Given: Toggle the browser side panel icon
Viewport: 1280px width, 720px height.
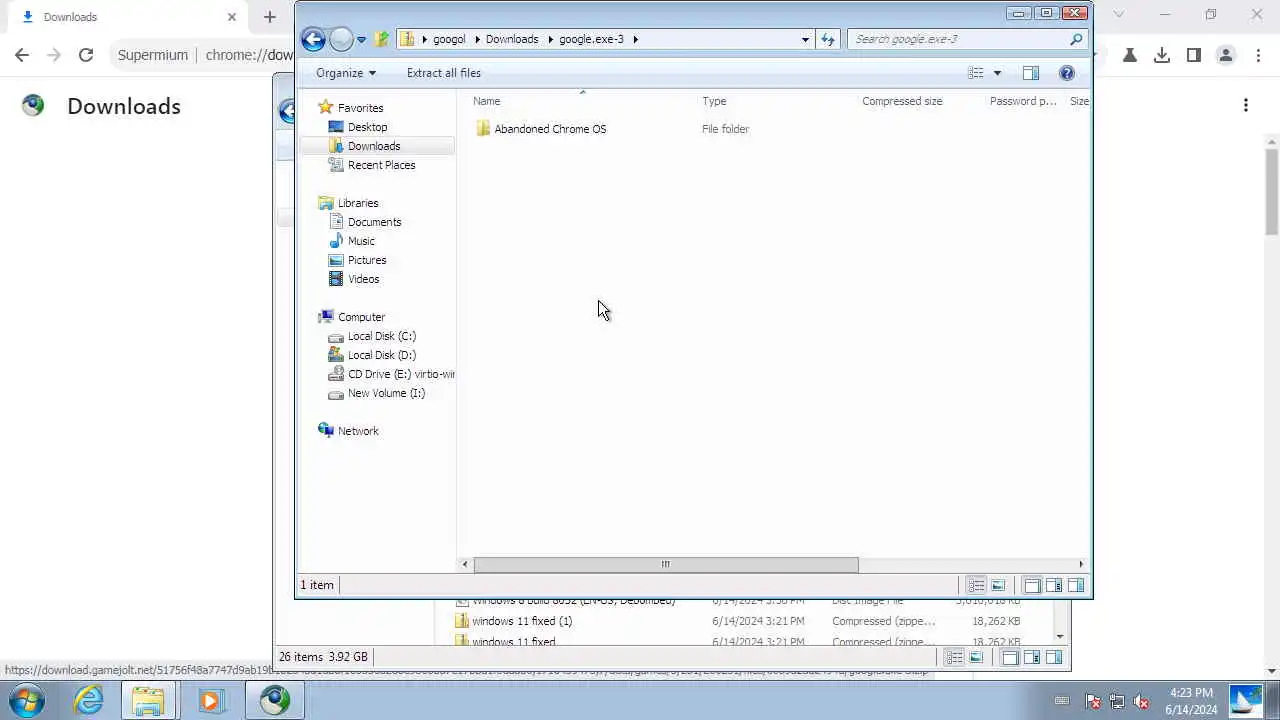Looking at the screenshot, I should click(1193, 55).
